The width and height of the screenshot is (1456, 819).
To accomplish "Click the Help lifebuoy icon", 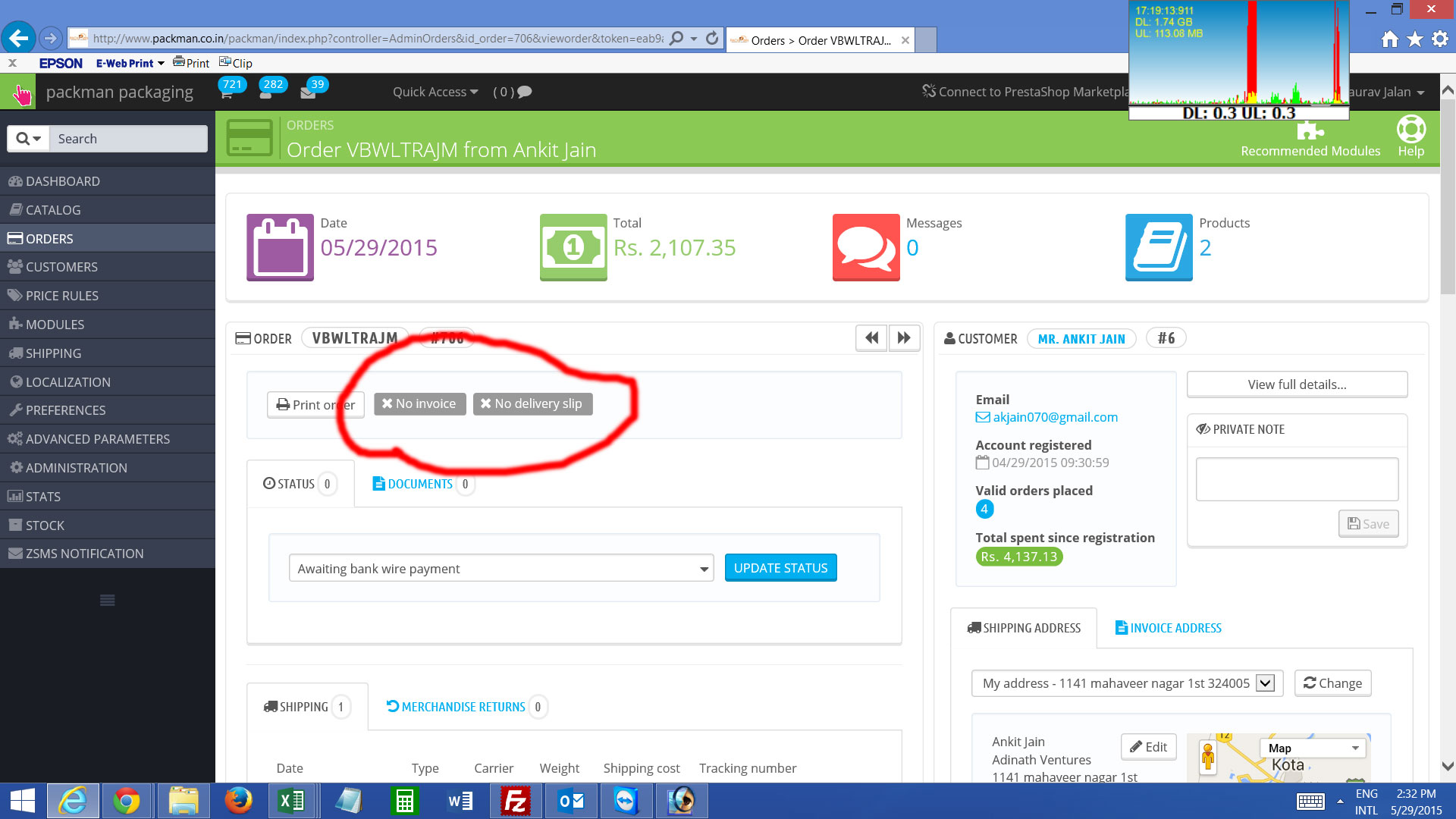I will coord(1410,130).
